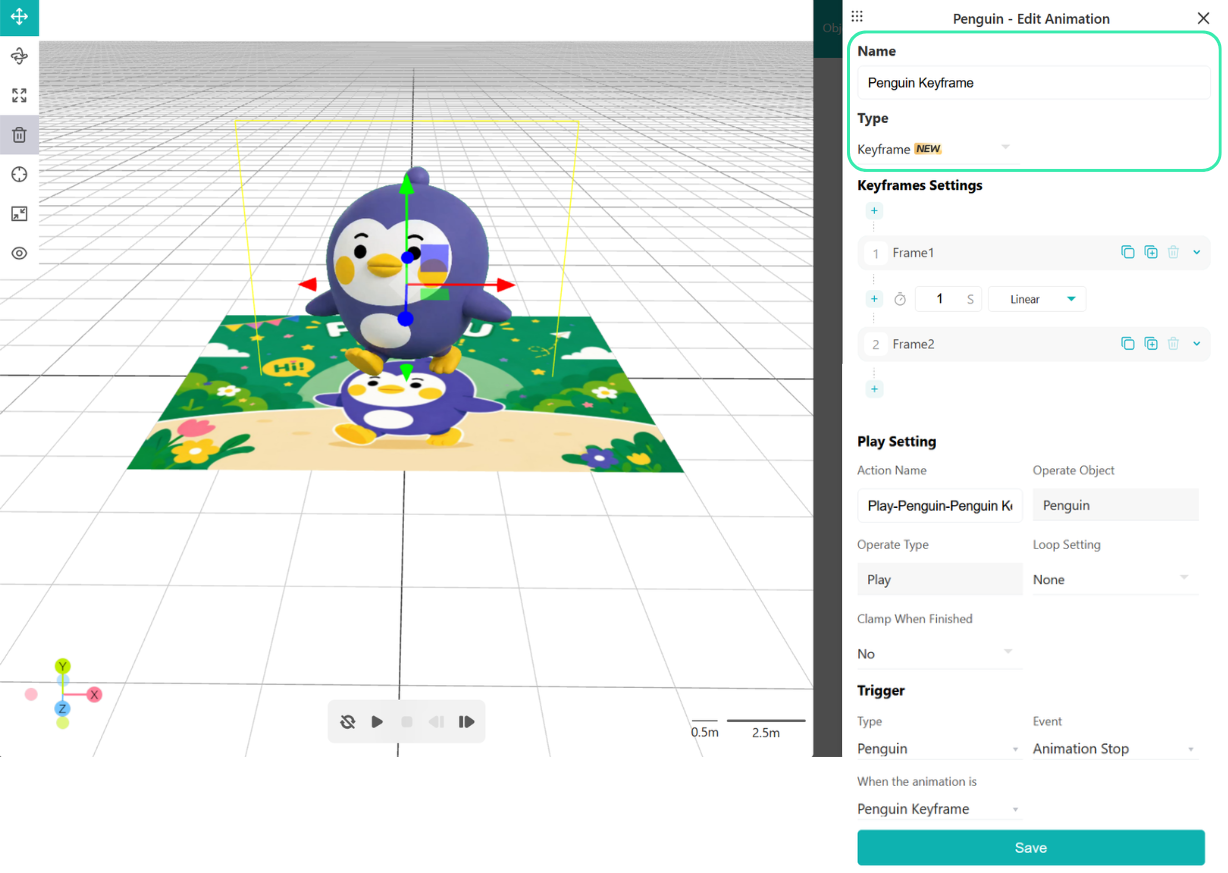The height and width of the screenshot is (873, 1228).
Task: Open the Clamp When Finished dropdown
Action: 940,654
